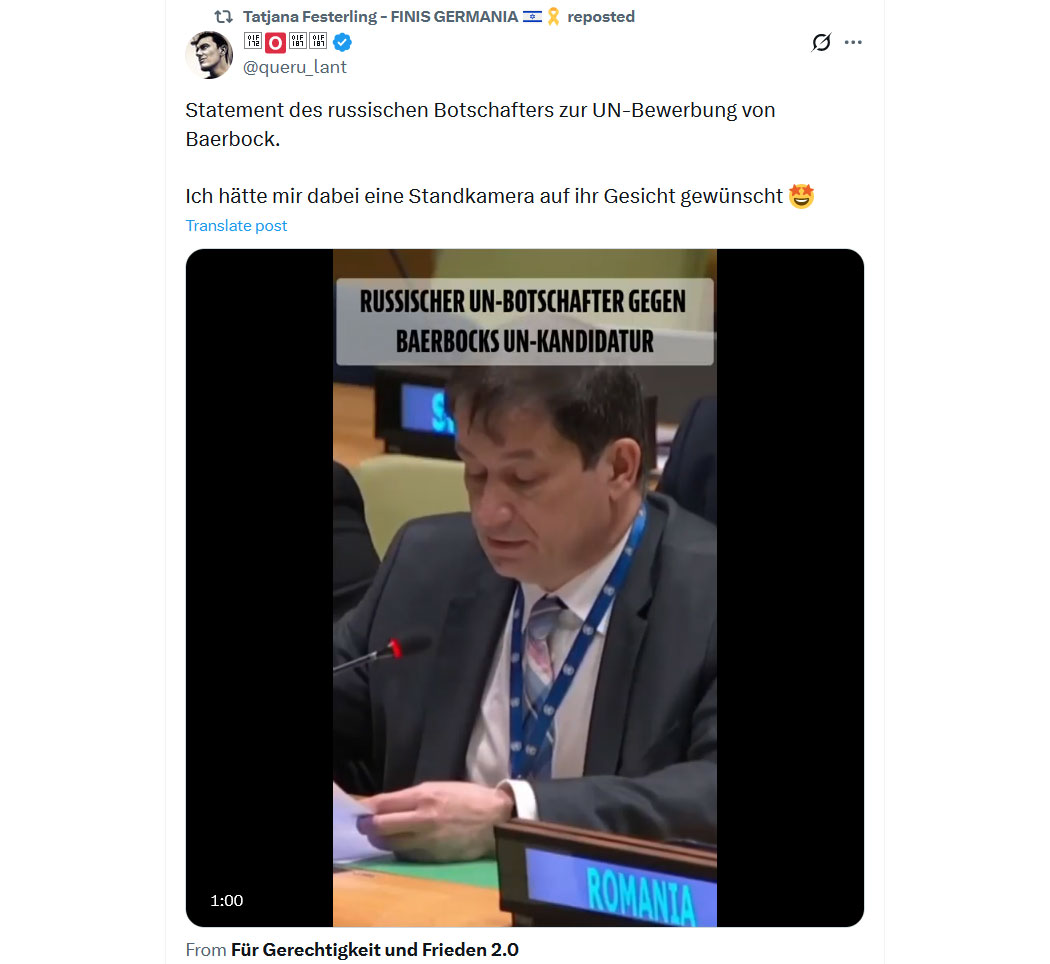Click the repost arrows icon
Screen dimensions: 1050x964
(x=224, y=17)
